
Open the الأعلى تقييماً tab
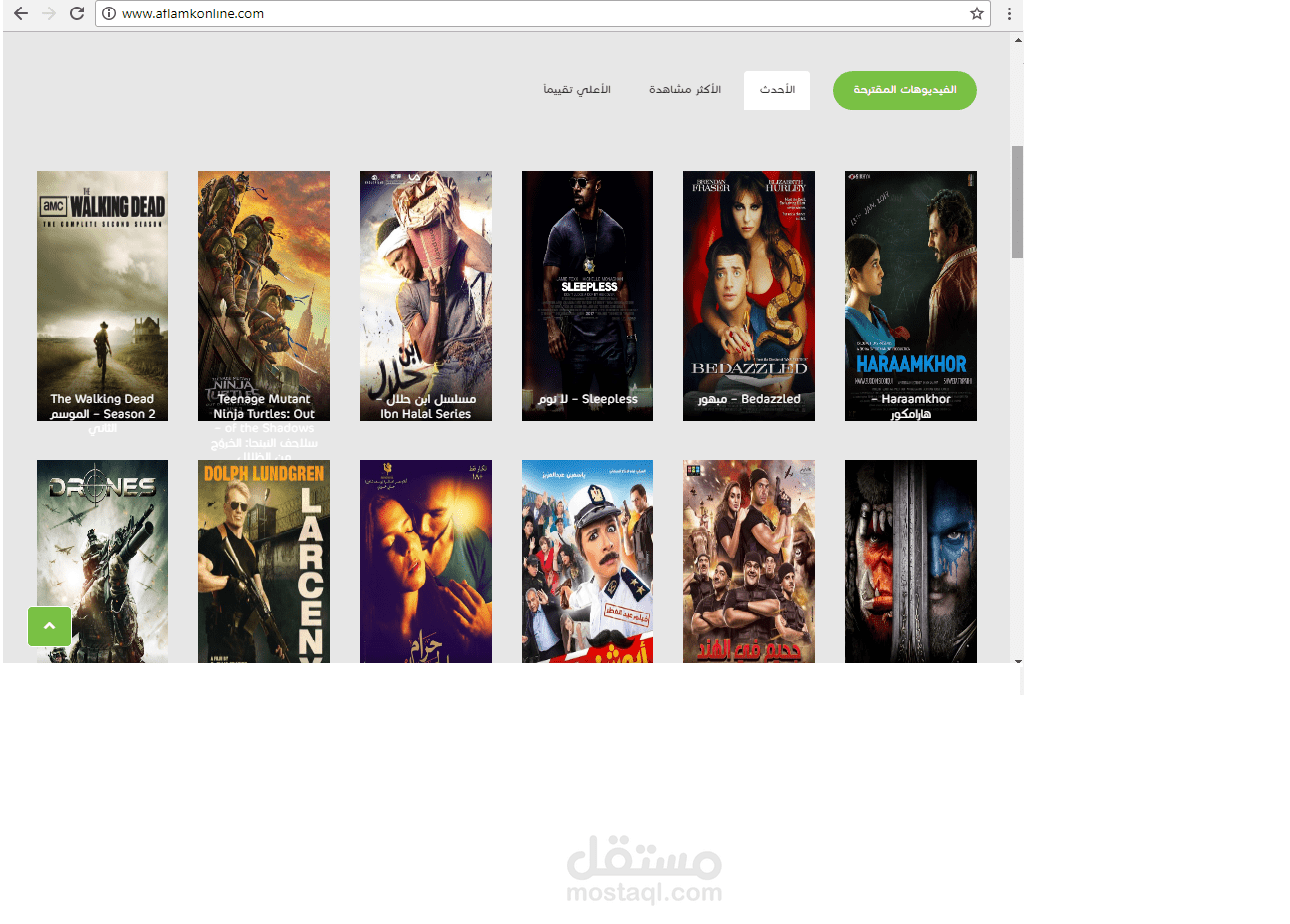577,90
